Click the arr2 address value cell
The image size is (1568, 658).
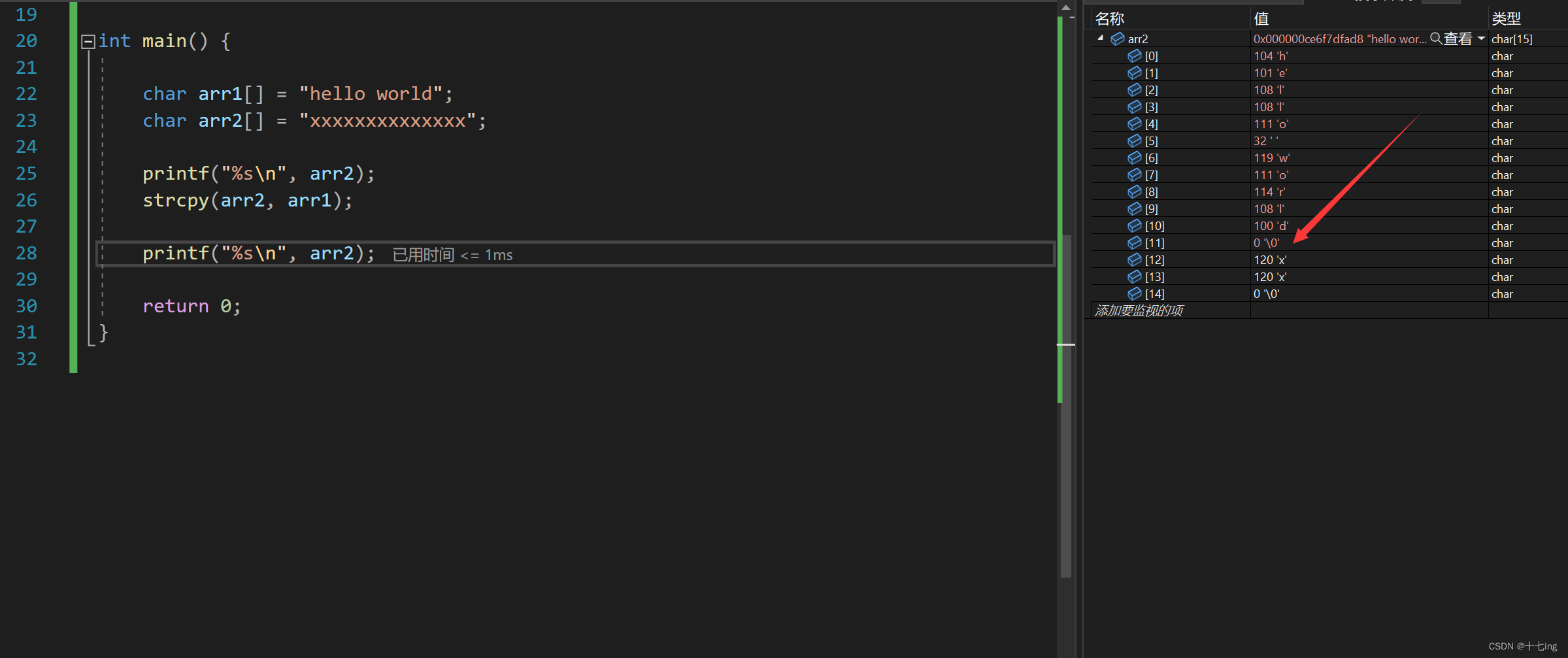click(1340, 39)
